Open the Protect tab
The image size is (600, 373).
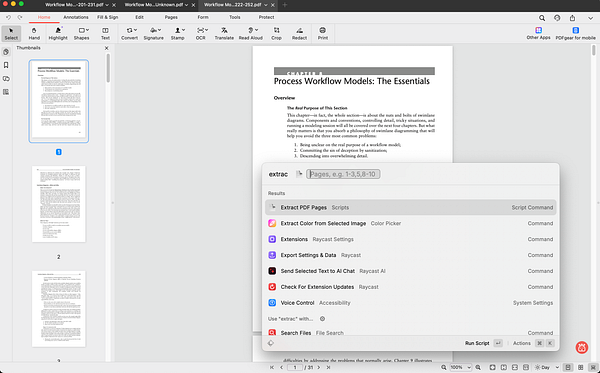(266, 17)
